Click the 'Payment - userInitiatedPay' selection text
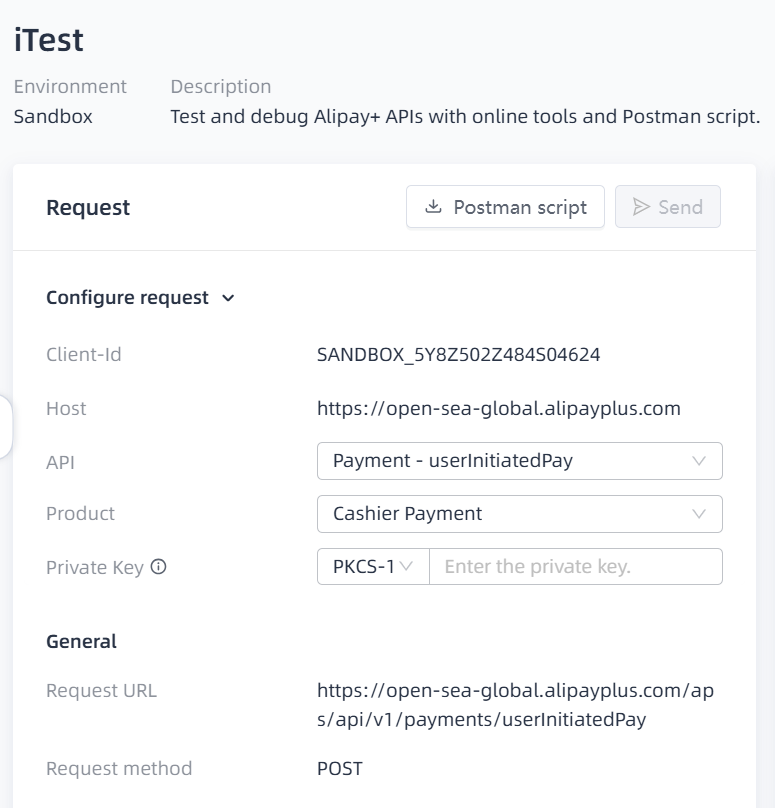 click(453, 461)
